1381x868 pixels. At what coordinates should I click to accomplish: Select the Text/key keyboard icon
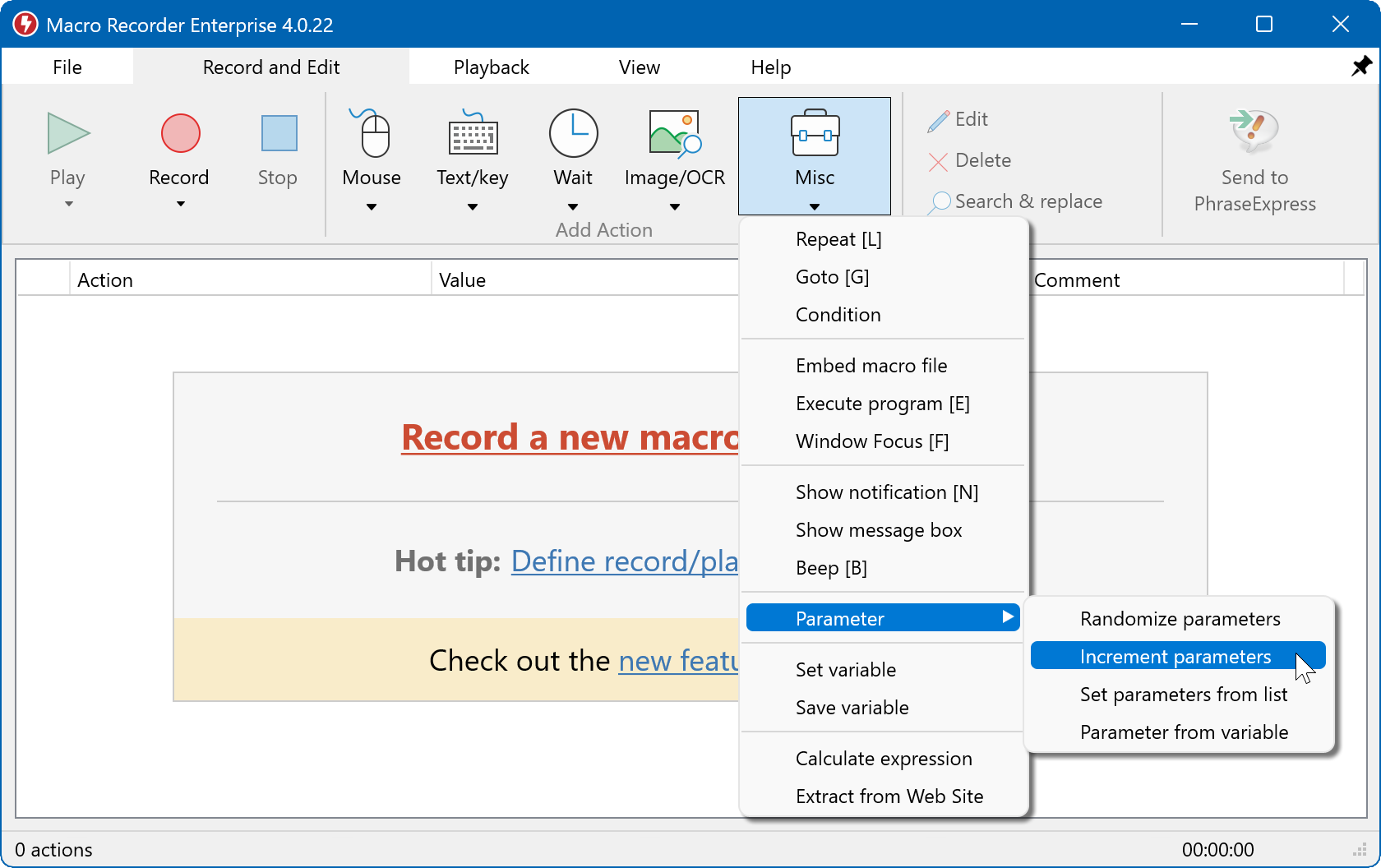(x=473, y=133)
